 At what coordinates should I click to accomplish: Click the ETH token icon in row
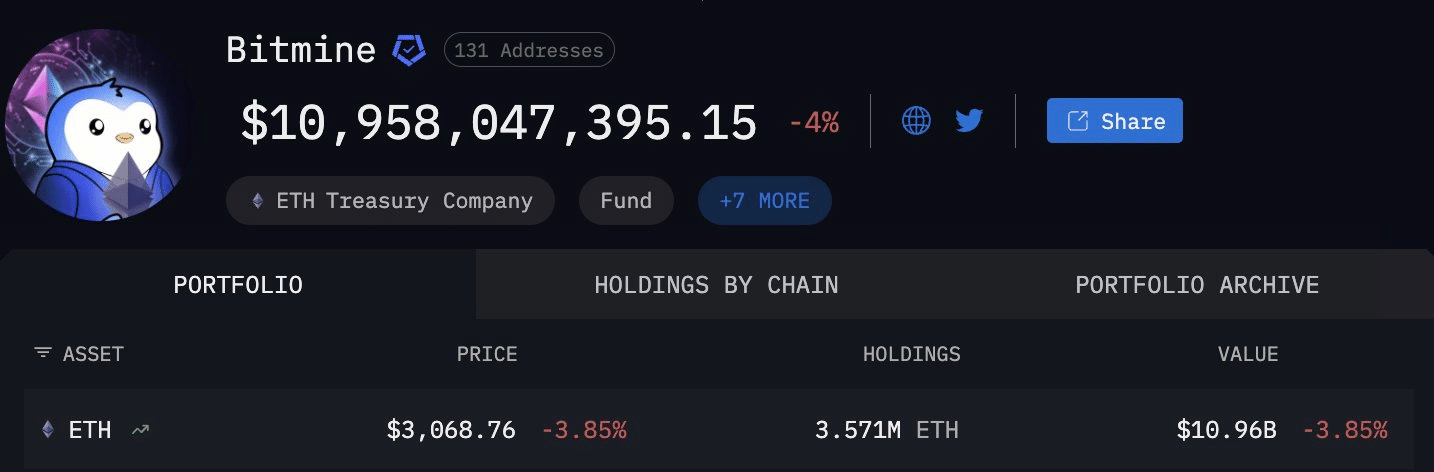click(x=48, y=430)
